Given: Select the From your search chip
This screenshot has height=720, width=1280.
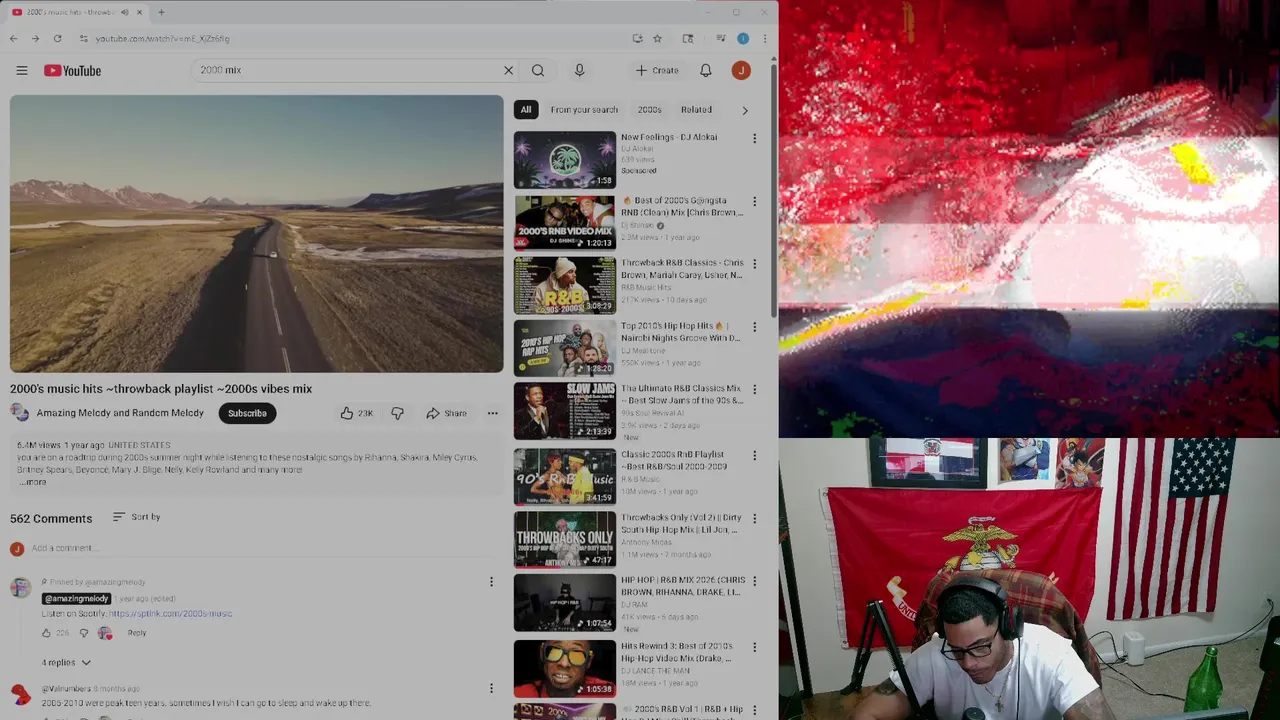Looking at the screenshot, I should point(584,110).
